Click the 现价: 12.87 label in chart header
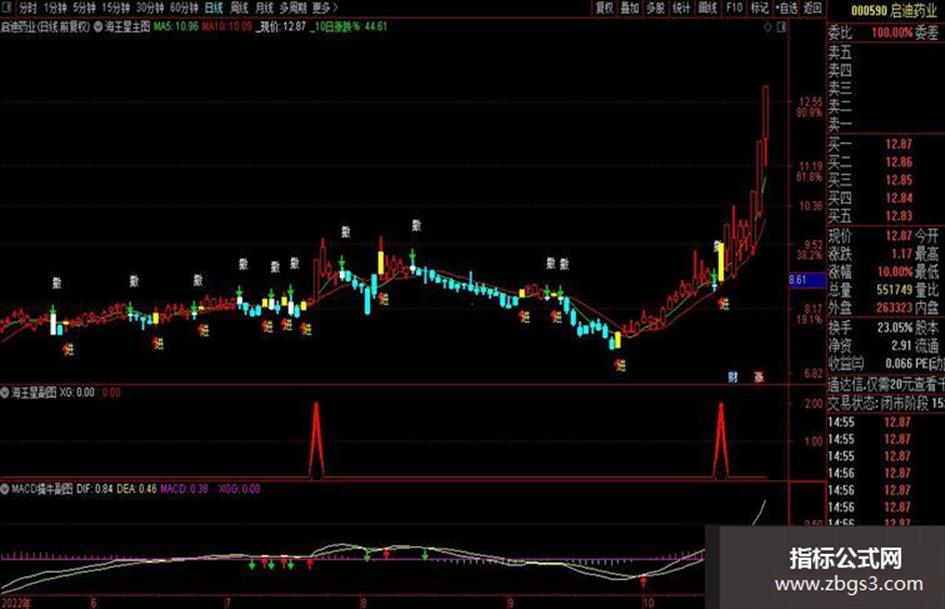Image resolution: width=945 pixels, height=609 pixels. [x=281, y=27]
